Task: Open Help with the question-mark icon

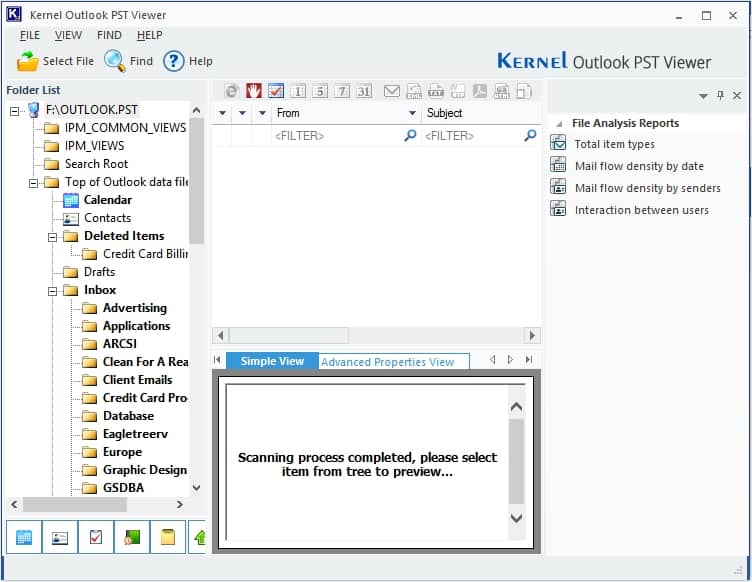Action: pyautogui.click(x=188, y=61)
